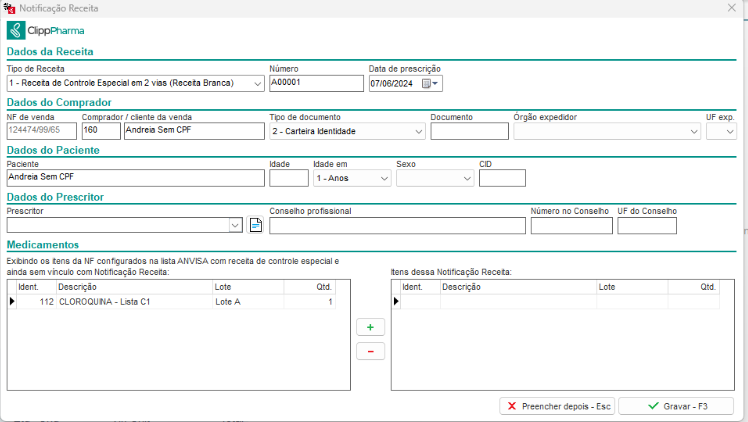Click the Descrição column header in left table
Screen dimensions: 748x422
click(x=132, y=286)
